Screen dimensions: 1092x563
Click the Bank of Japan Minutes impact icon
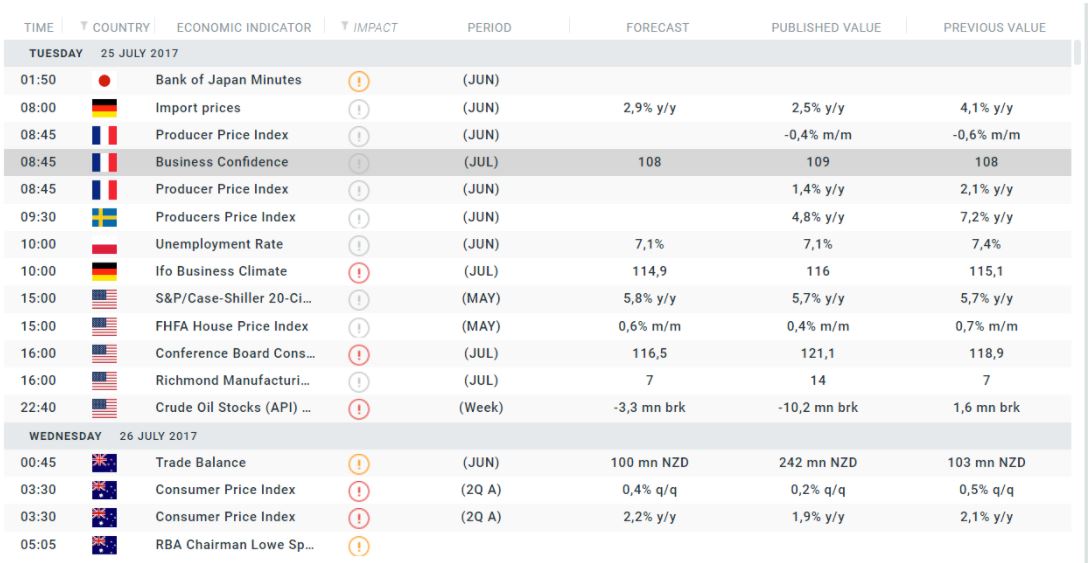click(358, 81)
